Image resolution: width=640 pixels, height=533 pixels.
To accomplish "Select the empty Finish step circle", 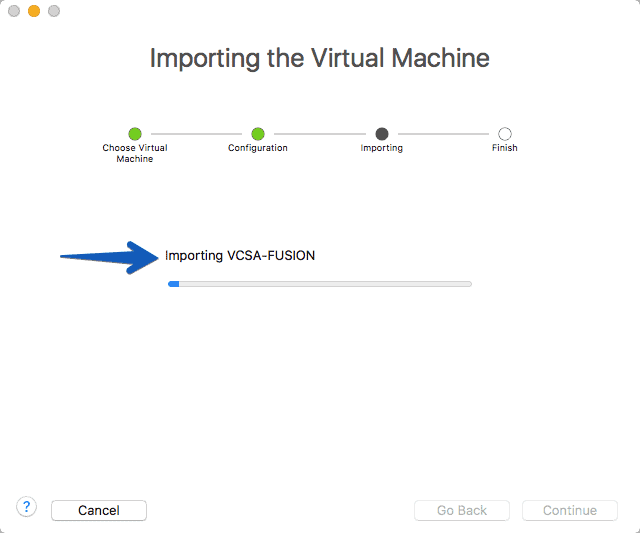I will [505, 134].
